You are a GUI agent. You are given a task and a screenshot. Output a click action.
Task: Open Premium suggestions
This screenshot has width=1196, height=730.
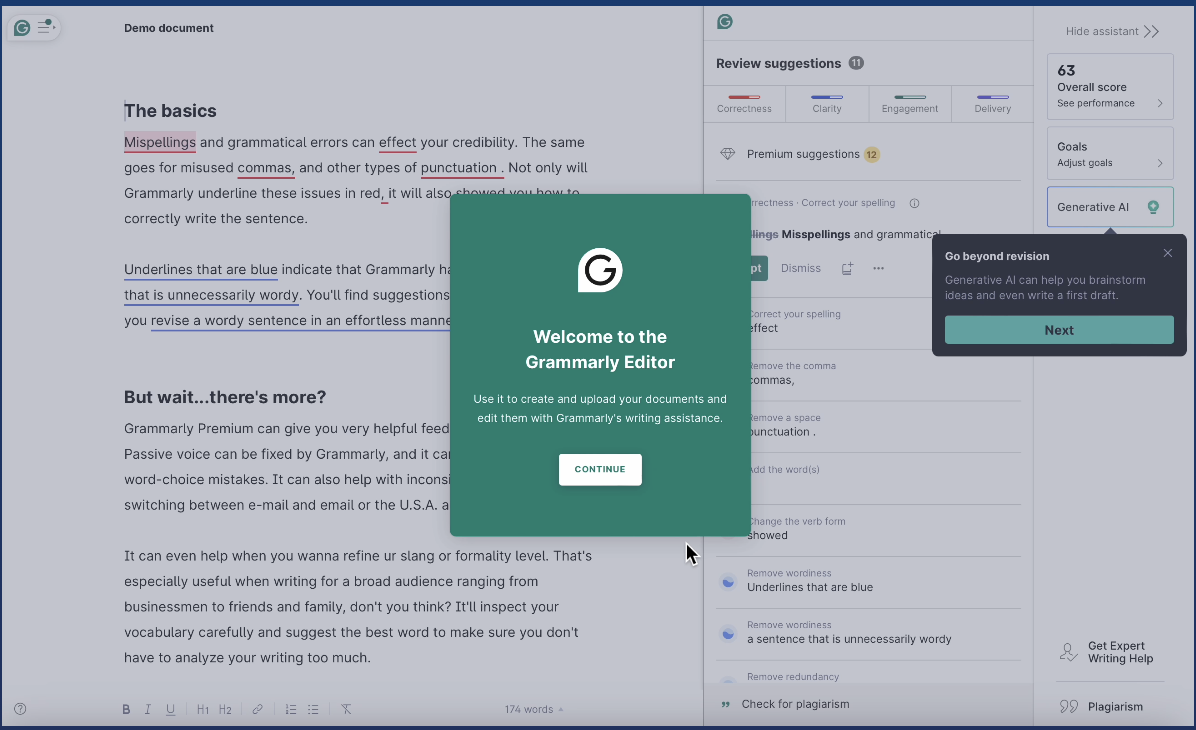868,154
